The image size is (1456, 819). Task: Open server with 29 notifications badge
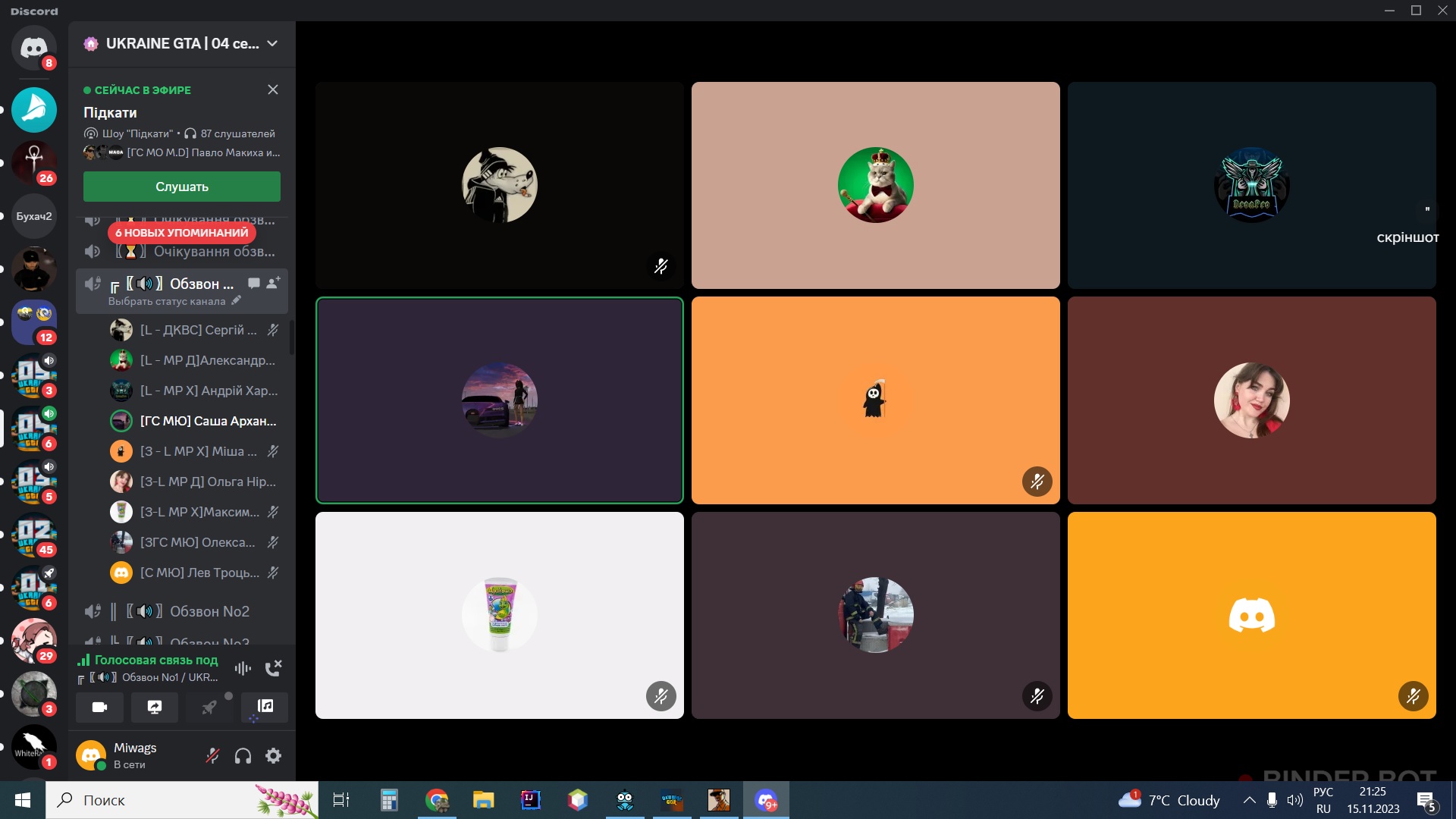[x=33, y=641]
